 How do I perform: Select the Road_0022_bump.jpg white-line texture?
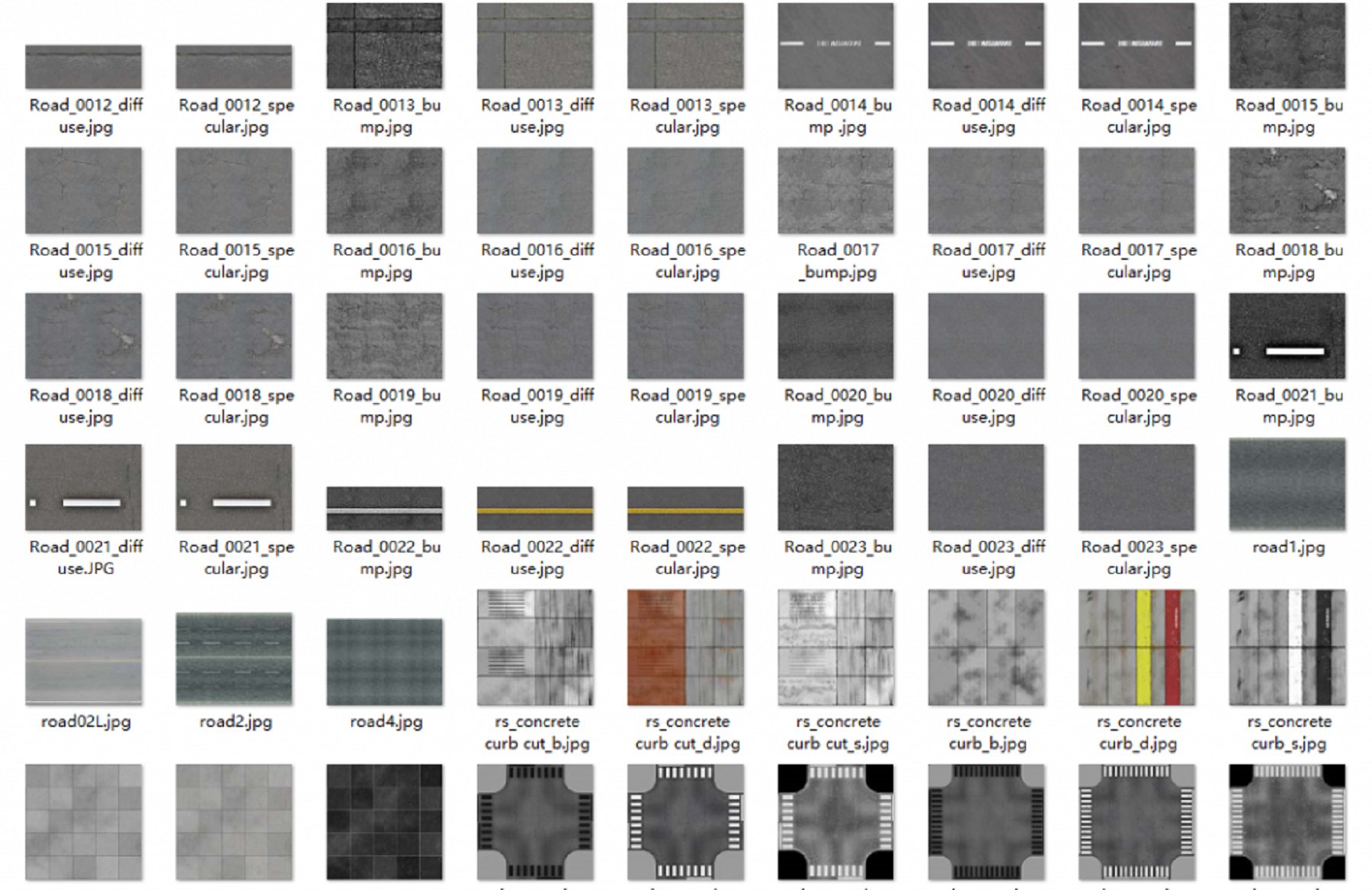tap(385, 509)
